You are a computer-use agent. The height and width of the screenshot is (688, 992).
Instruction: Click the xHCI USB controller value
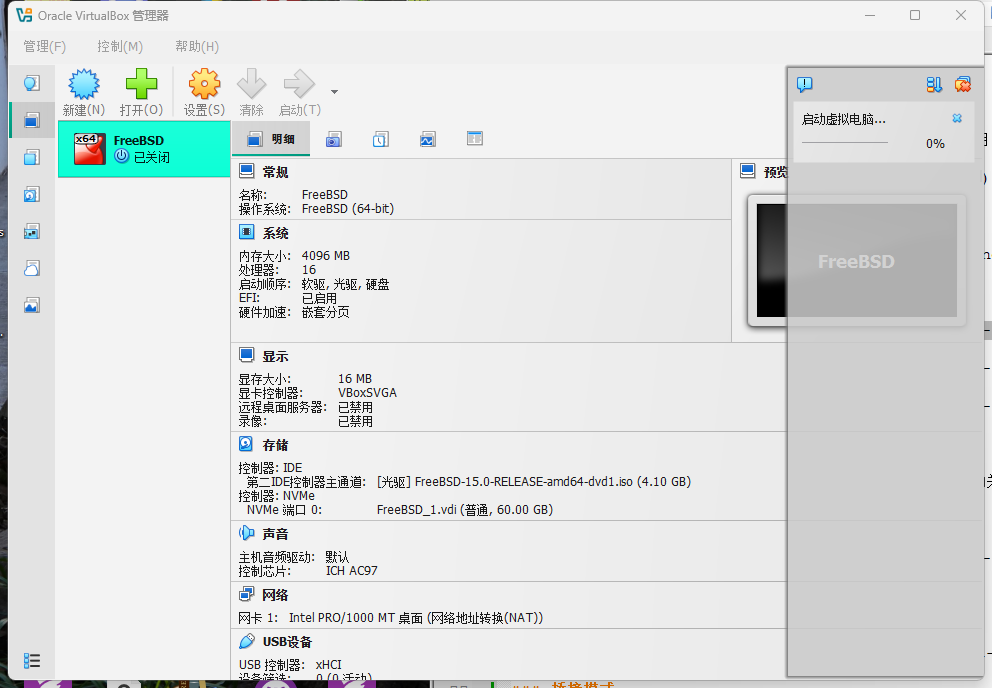328,665
